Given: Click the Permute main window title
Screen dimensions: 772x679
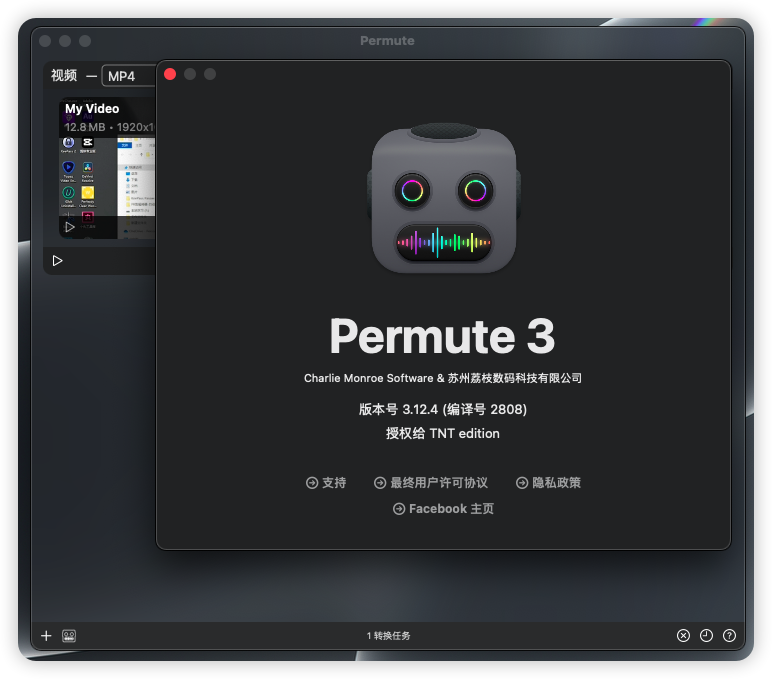Looking at the screenshot, I should (387, 41).
